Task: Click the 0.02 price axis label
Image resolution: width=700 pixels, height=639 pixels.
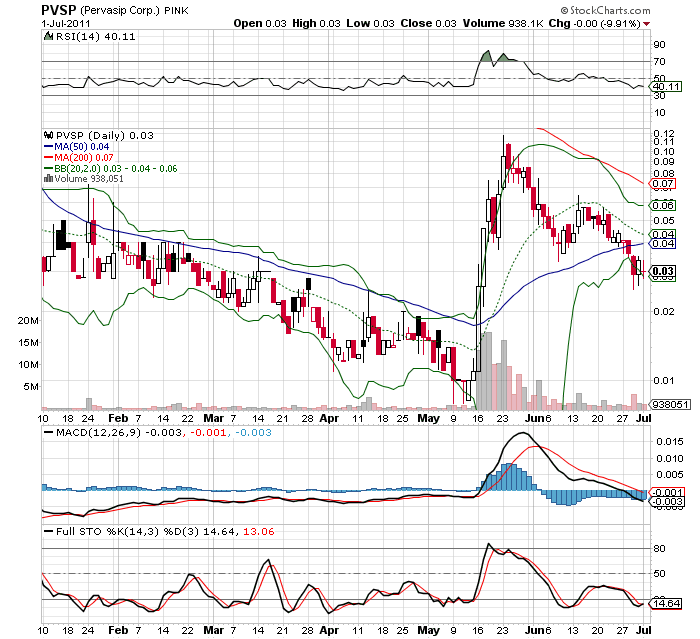Action: click(x=664, y=311)
